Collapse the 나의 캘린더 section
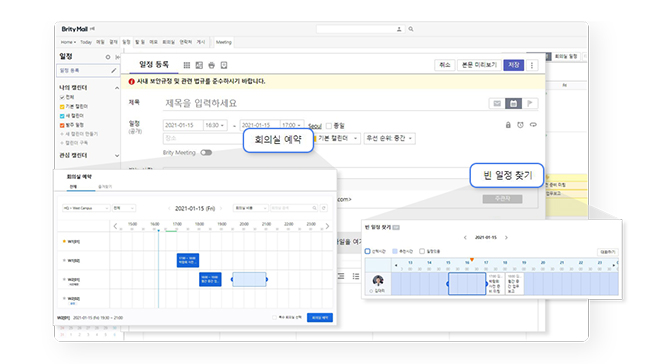Screen dimensions: 646x364 tap(117, 88)
